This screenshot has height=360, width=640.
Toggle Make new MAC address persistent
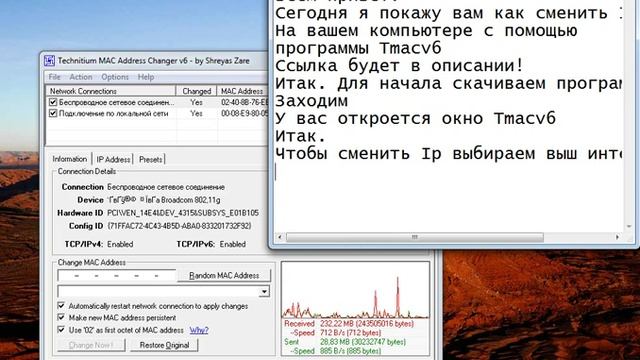pyautogui.click(x=61, y=317)
